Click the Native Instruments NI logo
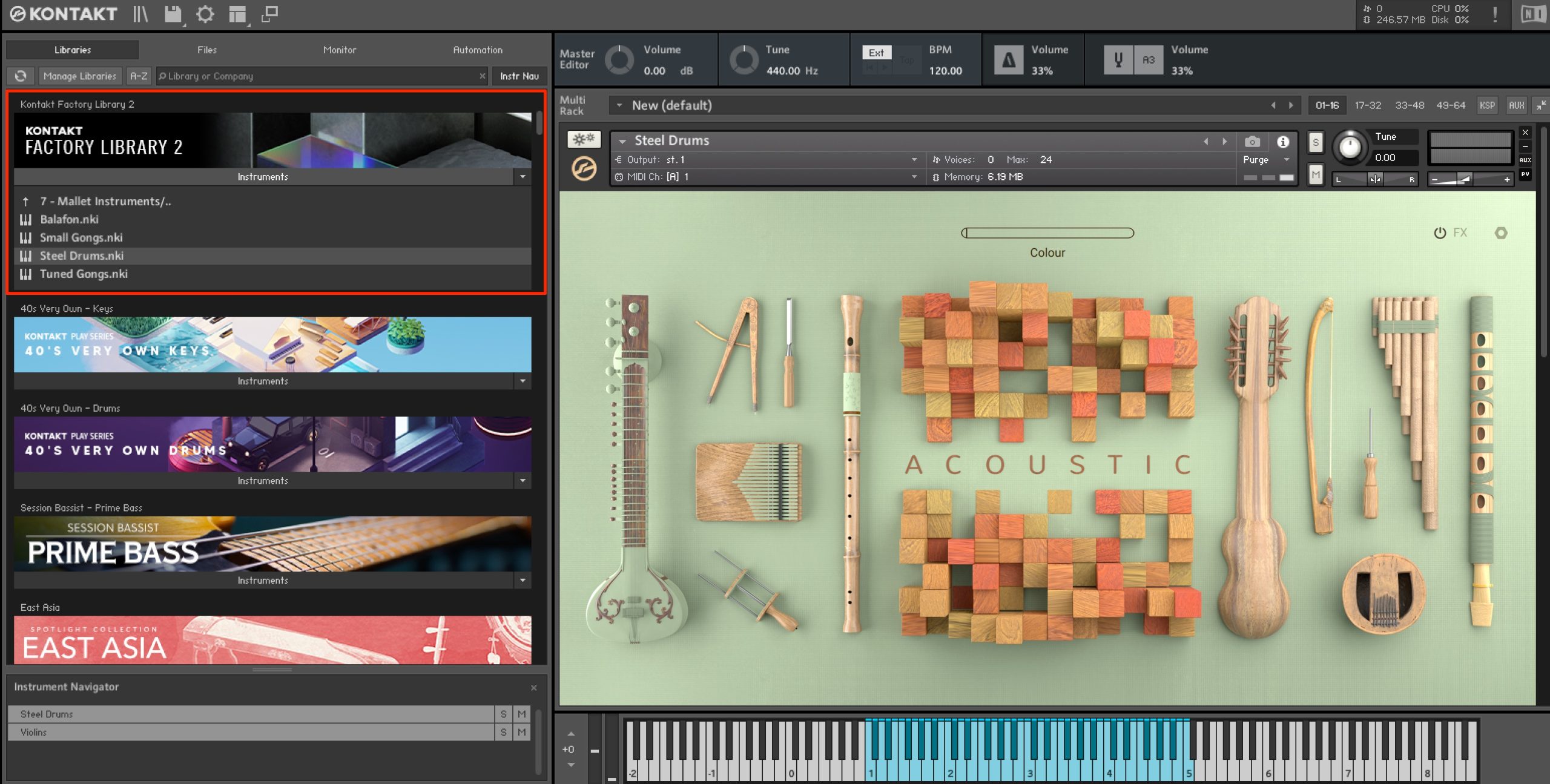This screenshot has width=1550, height=784. (1532, 14)
